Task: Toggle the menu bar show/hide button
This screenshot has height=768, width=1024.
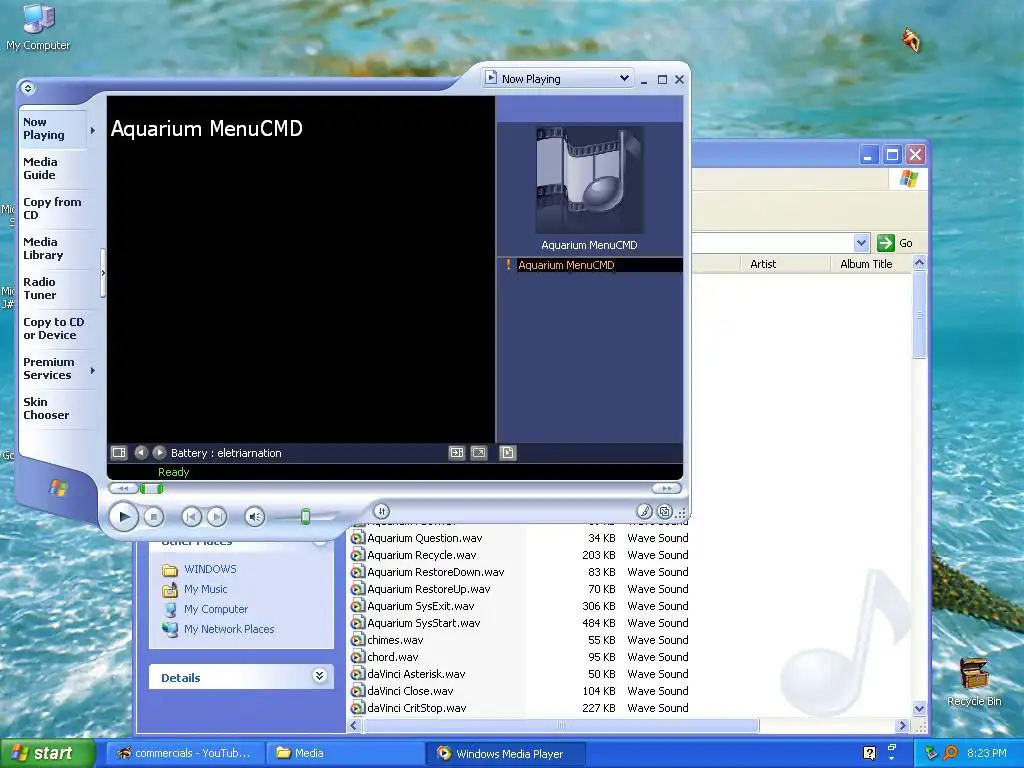Action: (x=27, y=88)
